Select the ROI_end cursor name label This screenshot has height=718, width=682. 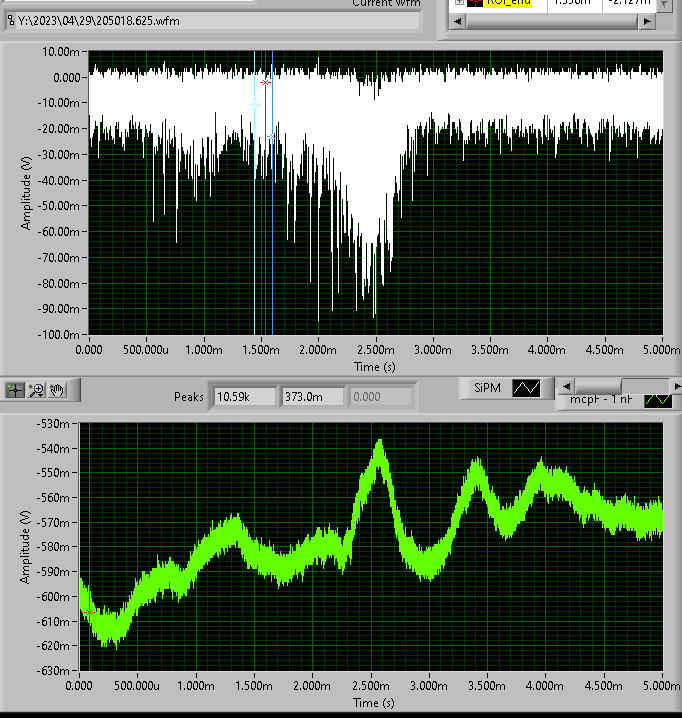[508, 2]
